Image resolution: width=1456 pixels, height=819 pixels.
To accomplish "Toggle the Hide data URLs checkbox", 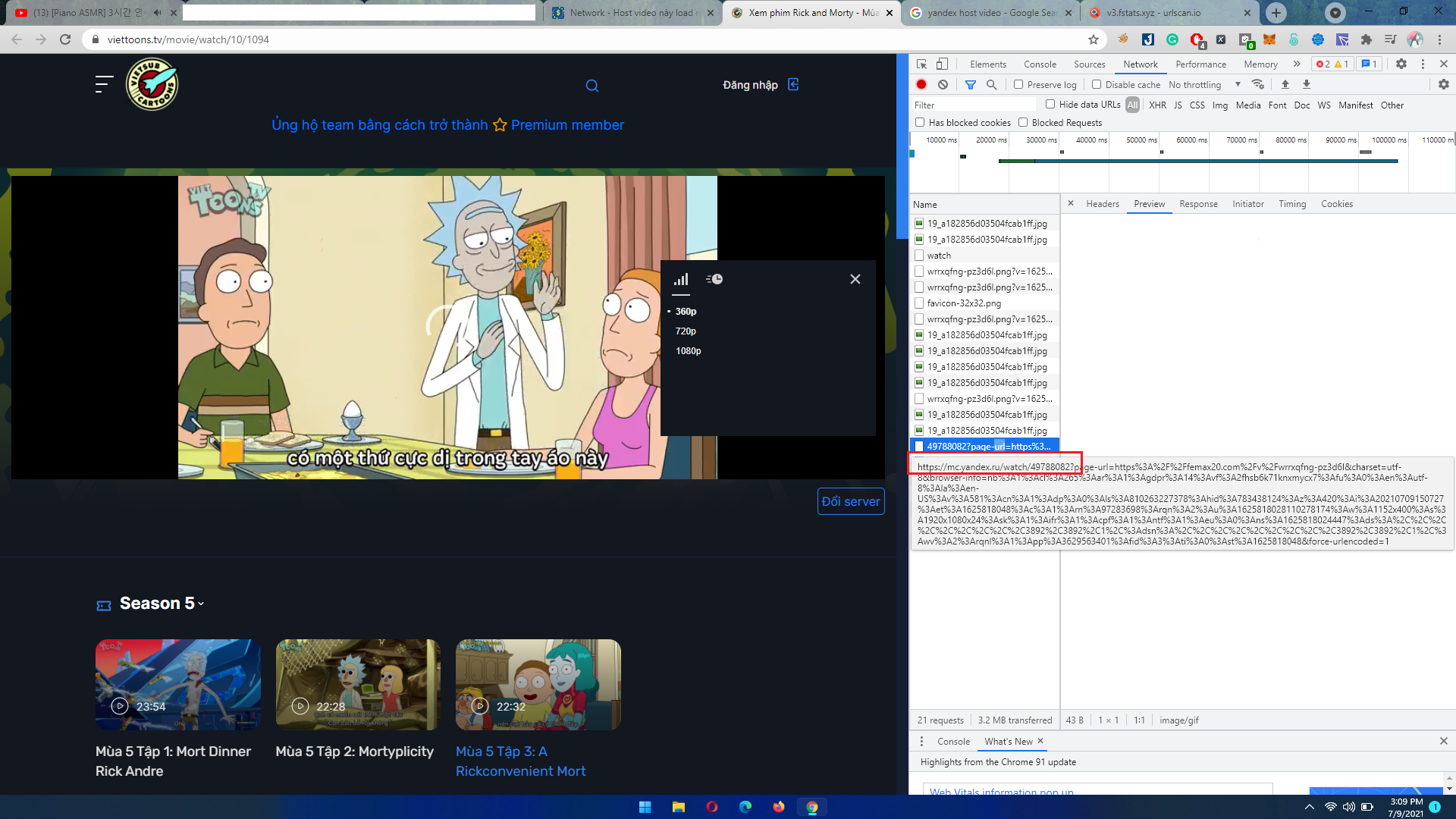I will point(1050,105).
